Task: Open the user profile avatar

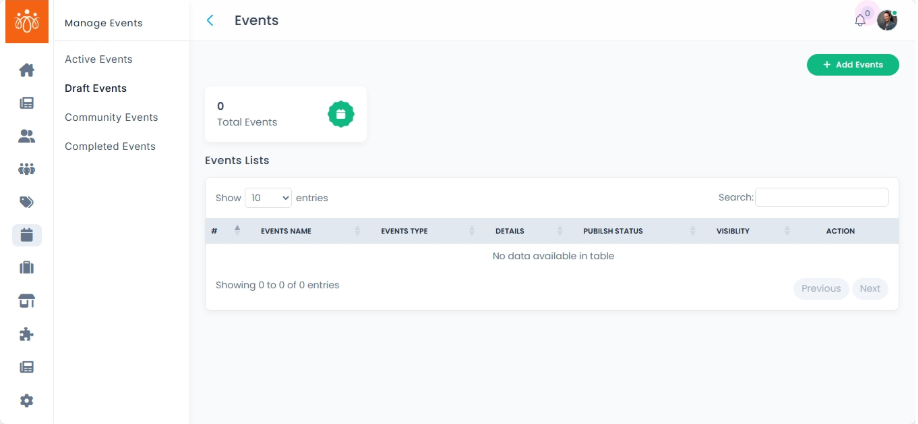Action: click(x=887, y=20)
